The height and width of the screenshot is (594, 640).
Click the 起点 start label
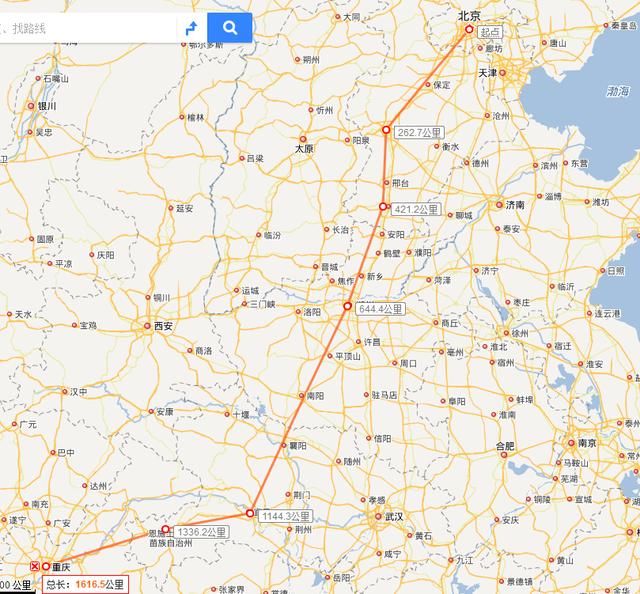pos(490,32)
